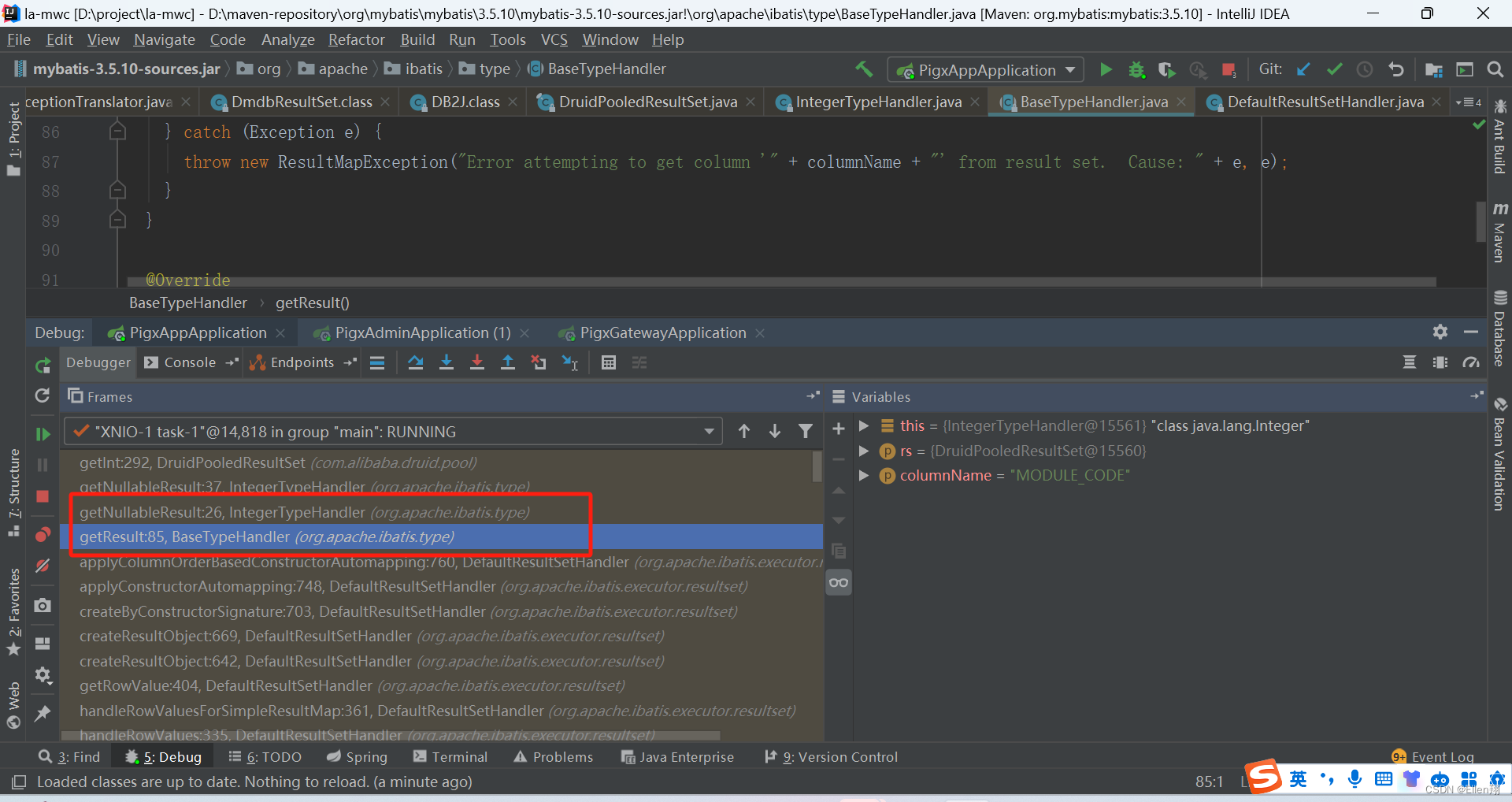
Task: Click Rerun PigxAppApplication icon in debug sidebar
Action: (43, 366)
